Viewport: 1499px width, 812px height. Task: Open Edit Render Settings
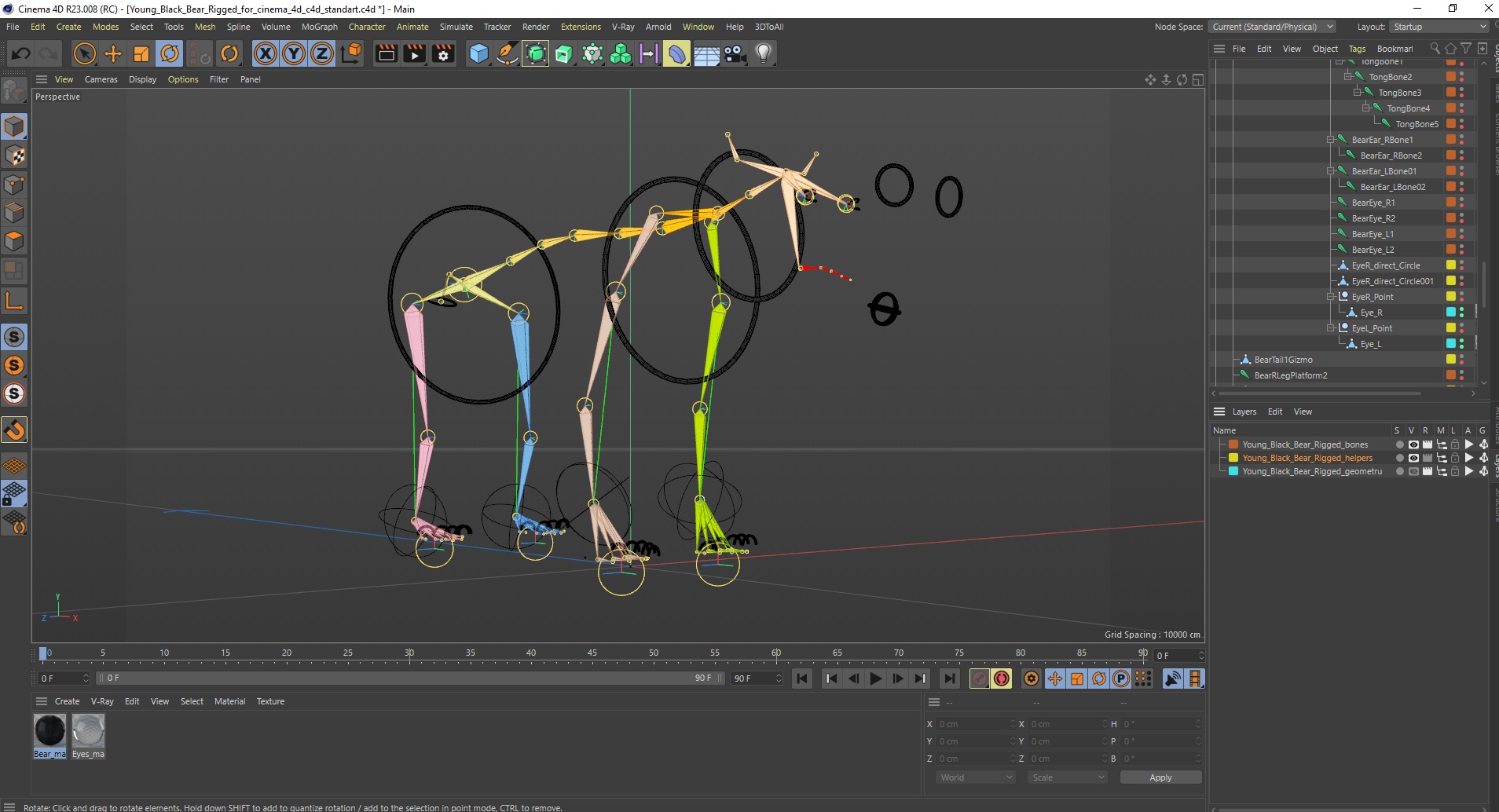pos(443,53)
